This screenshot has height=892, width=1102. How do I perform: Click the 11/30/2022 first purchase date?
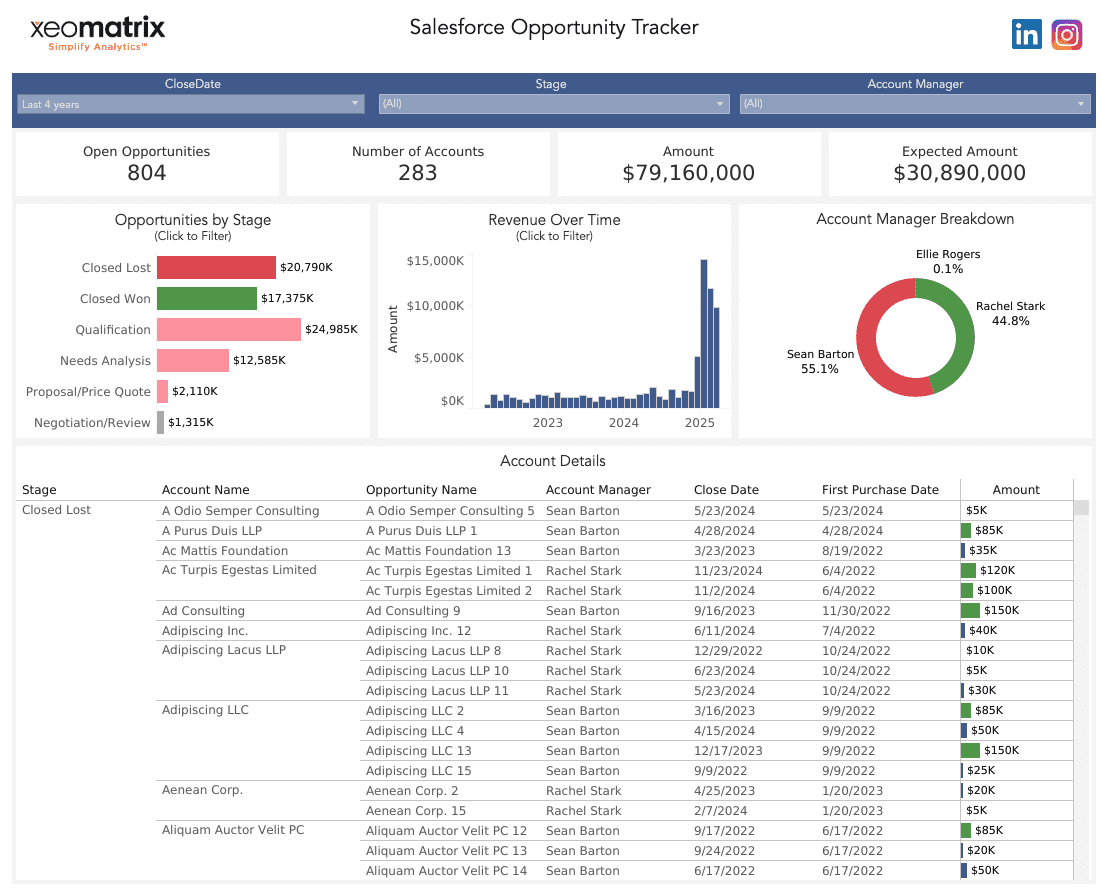point(856,611)
